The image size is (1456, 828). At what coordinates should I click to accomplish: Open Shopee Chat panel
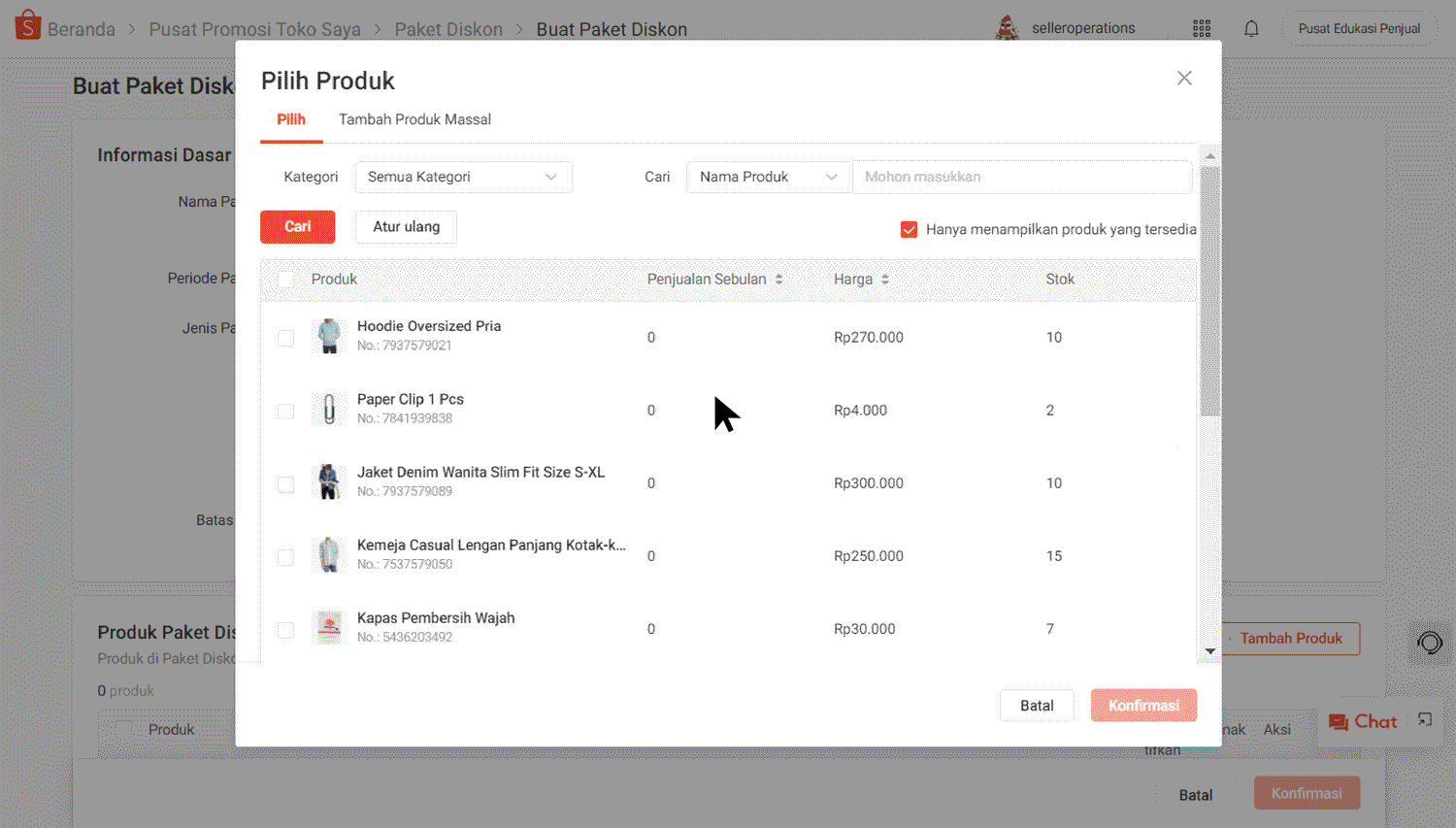[x=1363, y=721]
